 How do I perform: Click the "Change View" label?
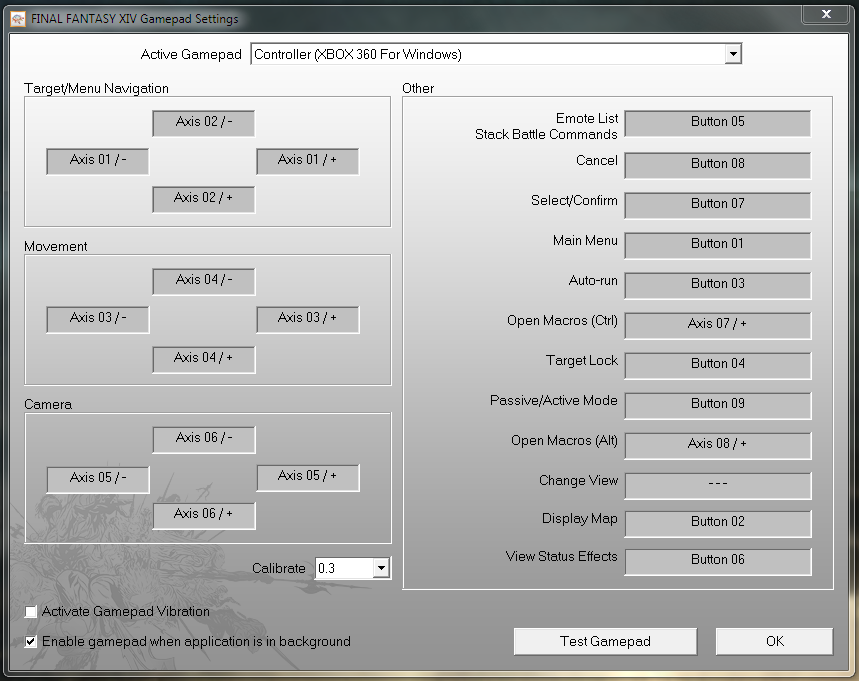(579, 480)
